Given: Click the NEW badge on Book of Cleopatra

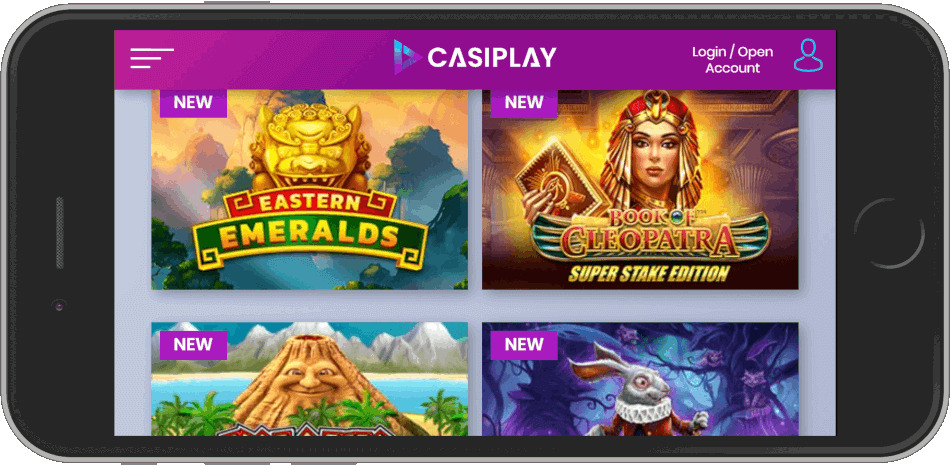Looking at the screenshot, I should coord(524,103).
